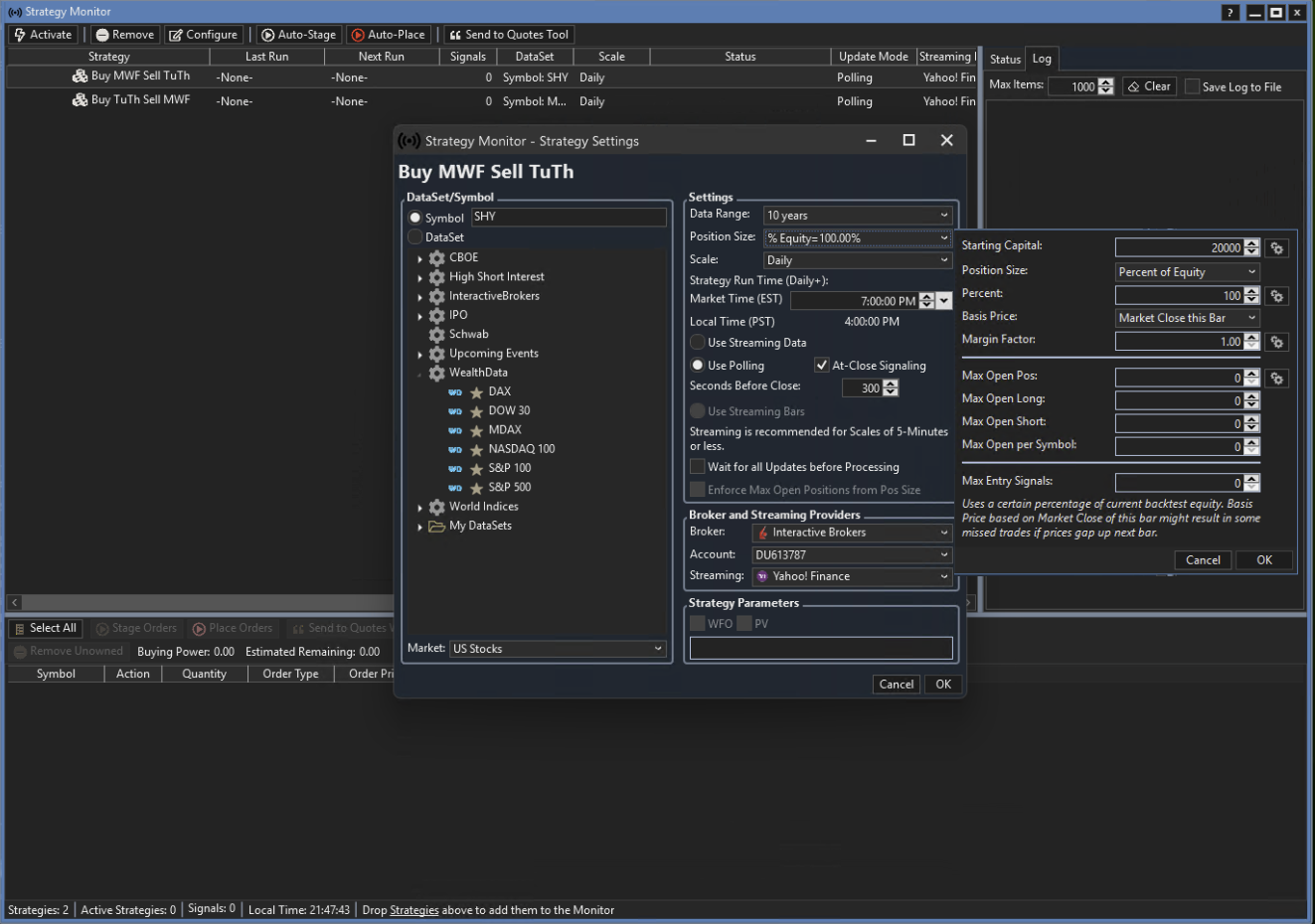Click OK in the position size panel

click(1263, 560)
